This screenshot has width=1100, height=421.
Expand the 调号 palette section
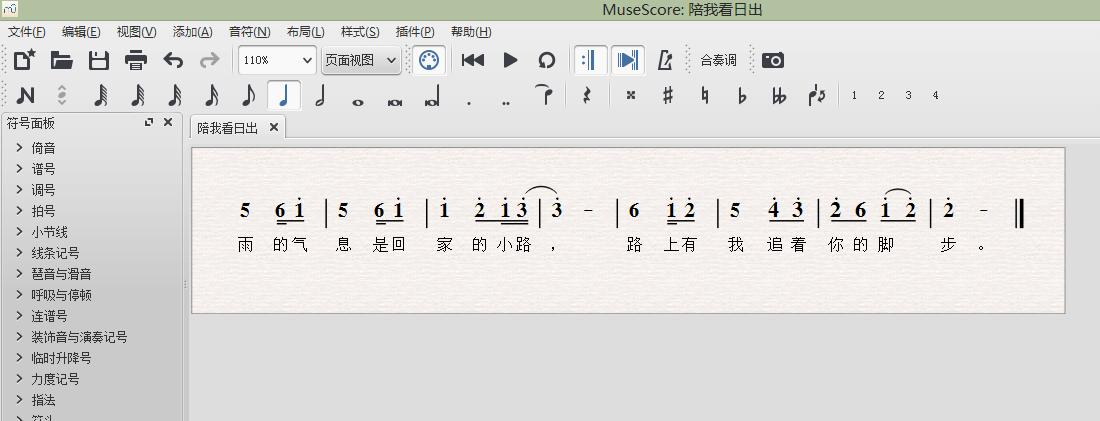pos(43,190)
